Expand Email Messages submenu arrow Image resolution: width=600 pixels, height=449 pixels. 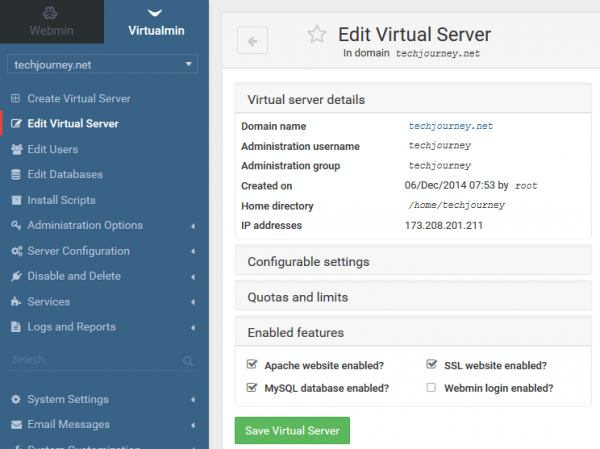(x=193, y=425)
